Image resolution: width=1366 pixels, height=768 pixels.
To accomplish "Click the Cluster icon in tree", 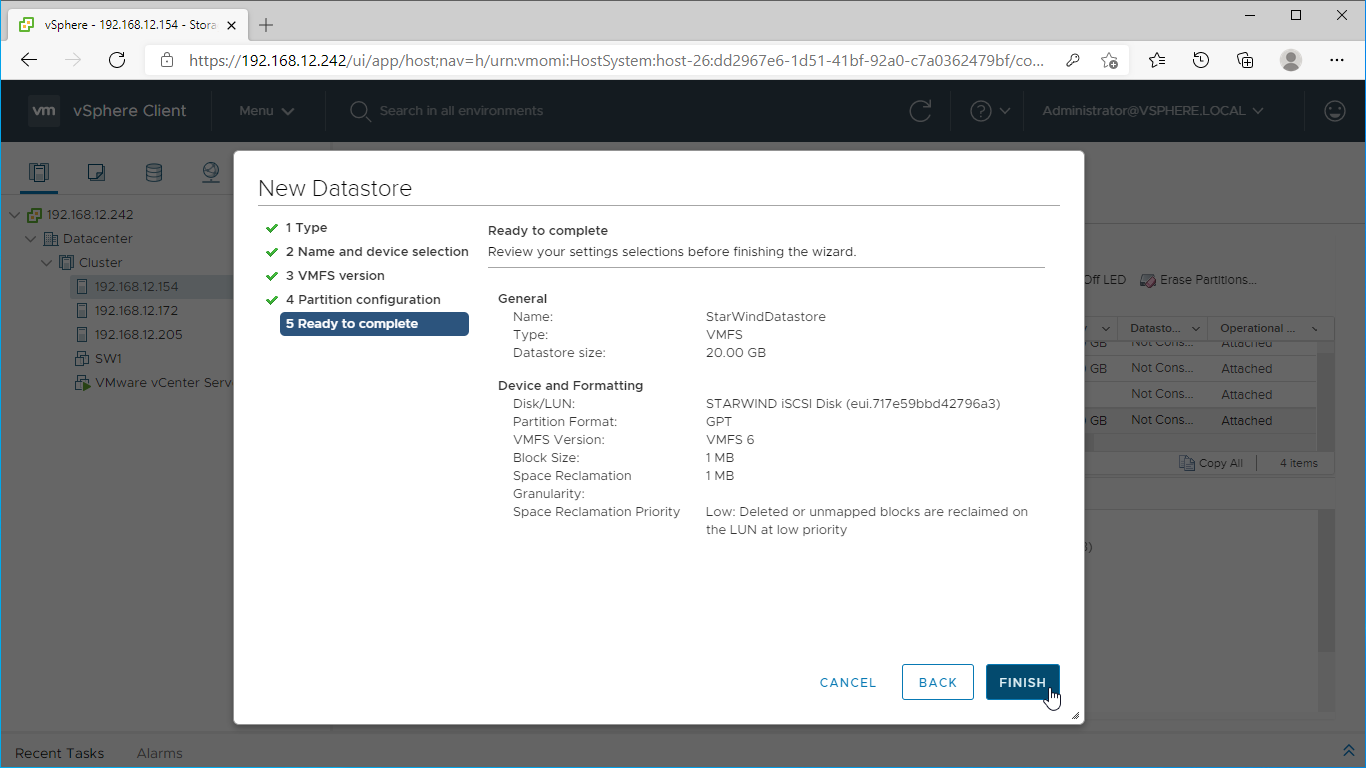I will 67,263.
